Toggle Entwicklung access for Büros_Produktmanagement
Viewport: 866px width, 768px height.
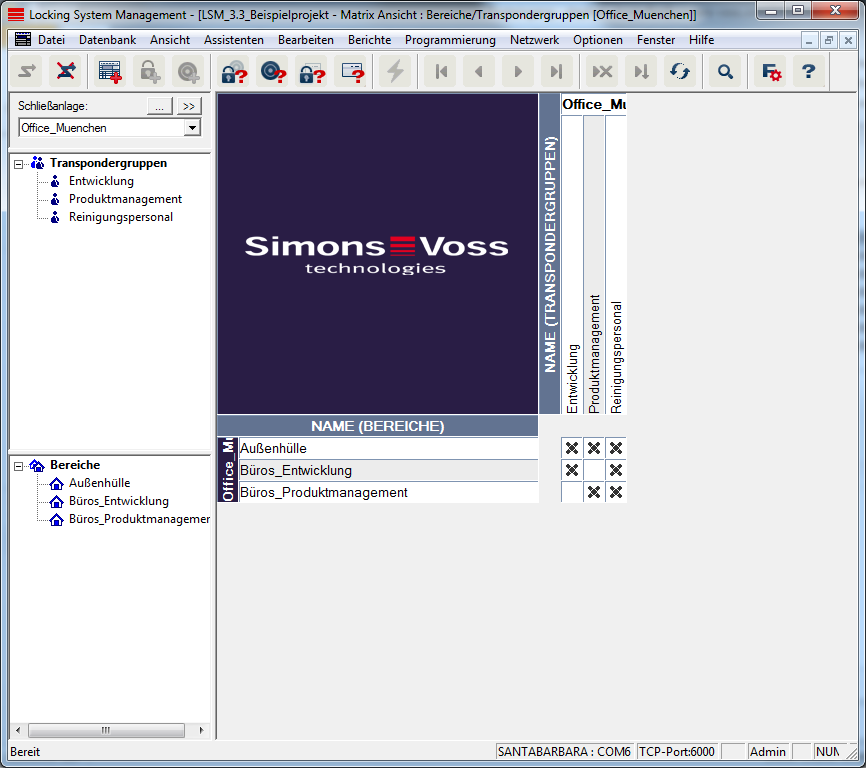coord(572,492)
